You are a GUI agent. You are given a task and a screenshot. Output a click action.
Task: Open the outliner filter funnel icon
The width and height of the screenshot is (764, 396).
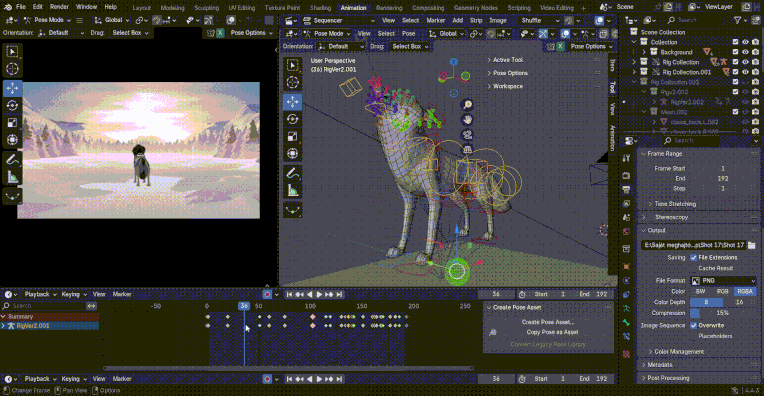pos(738,20)
